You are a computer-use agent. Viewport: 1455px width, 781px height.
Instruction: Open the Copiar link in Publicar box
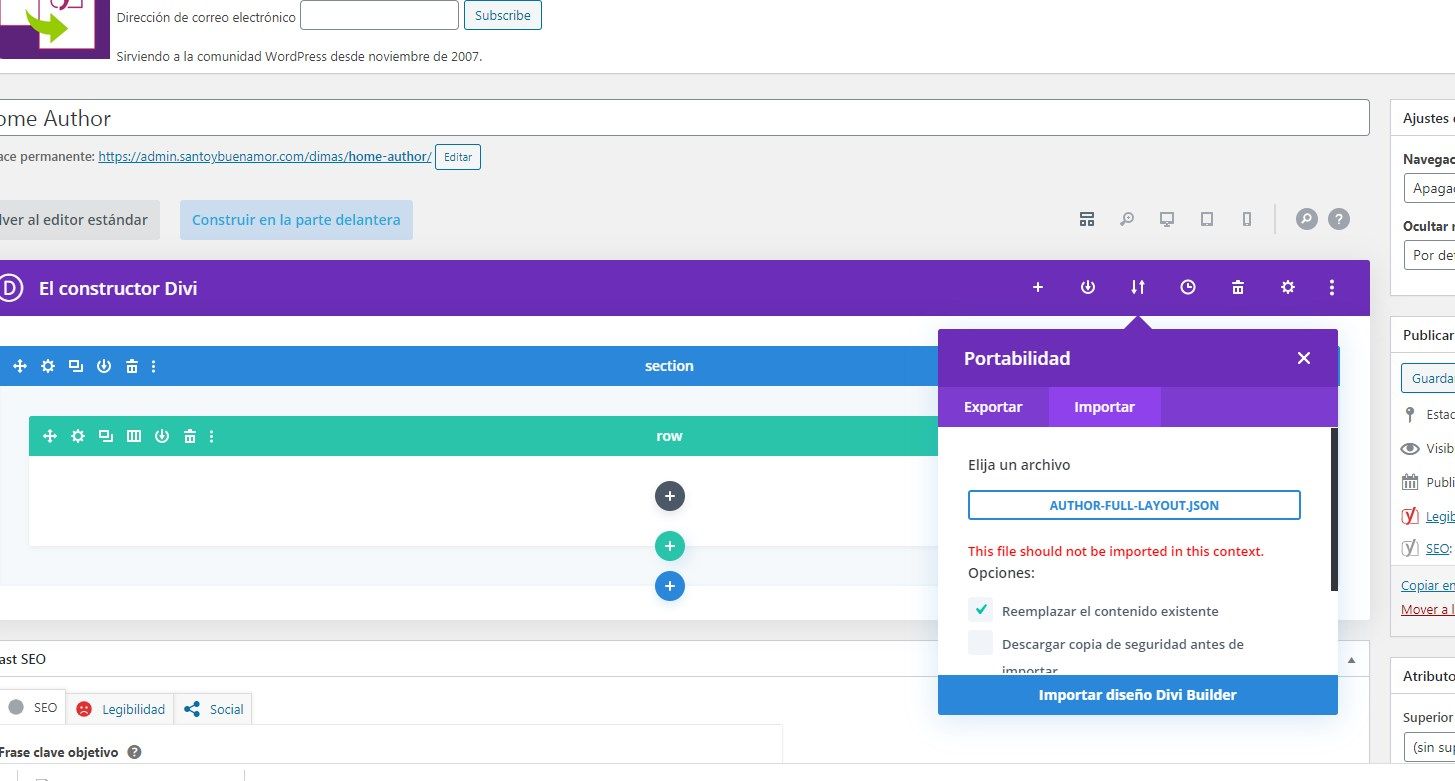(1428, 585)
